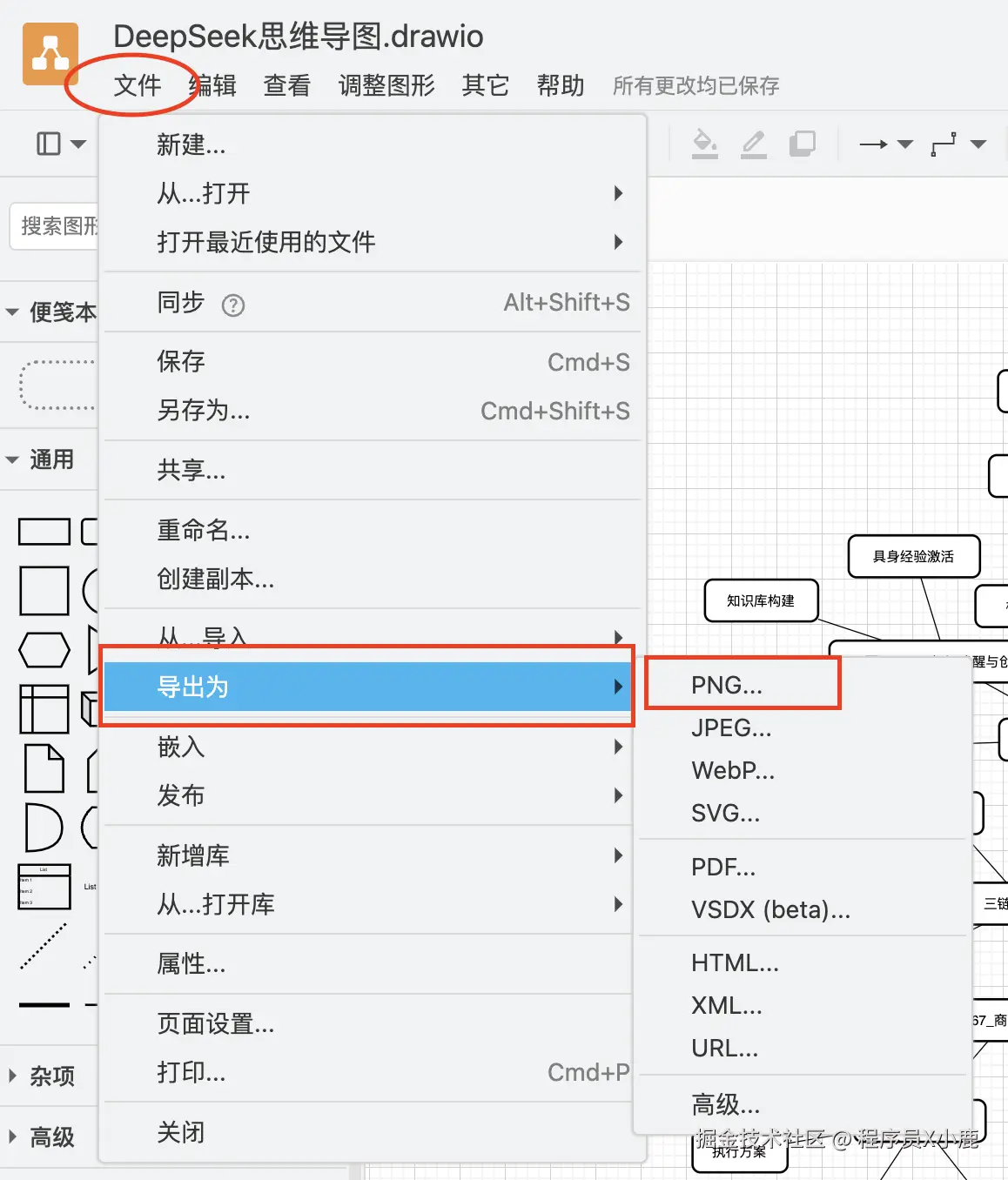
Task: Collapse the 通用 shapes section
Action: click(40, 459)
